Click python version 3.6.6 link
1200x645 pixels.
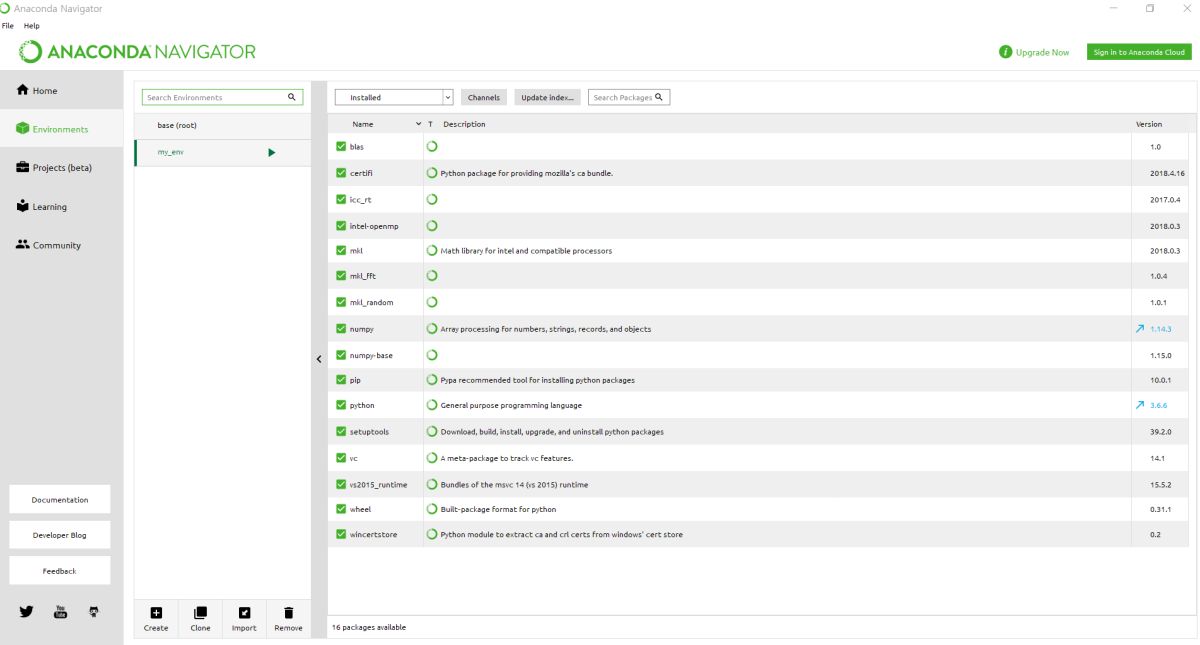point(1159,405)
